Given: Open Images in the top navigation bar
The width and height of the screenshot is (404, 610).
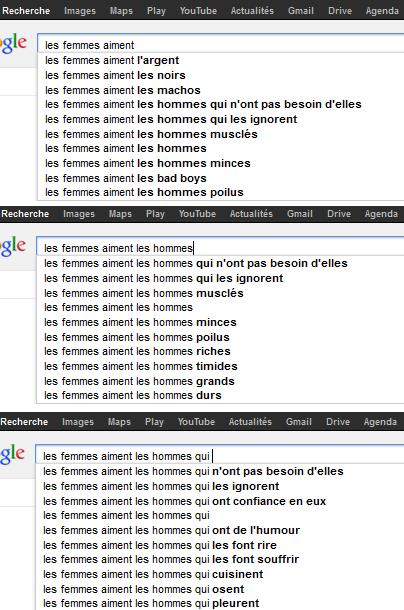Looking at the screenshot, I should click(x=80, y=11).
